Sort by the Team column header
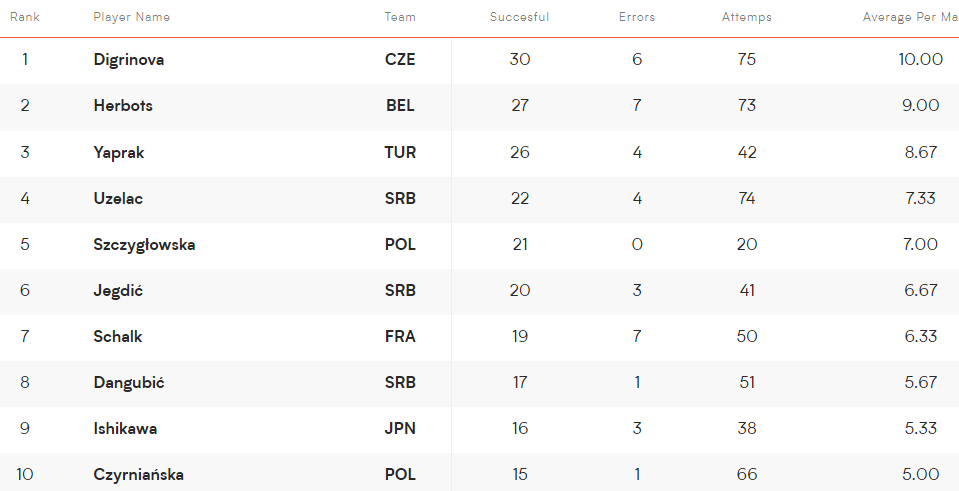 pyautogui.click(x=400, y=17)
